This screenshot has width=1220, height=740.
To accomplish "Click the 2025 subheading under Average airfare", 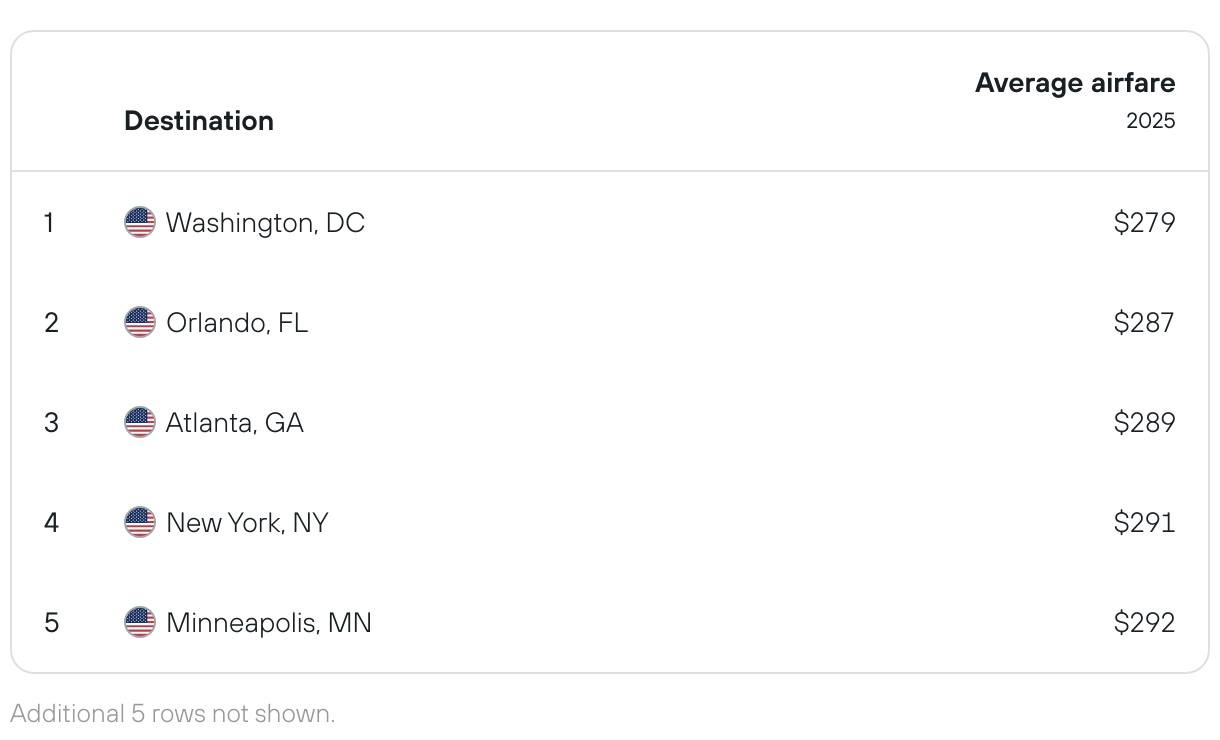I will point(1151,121).
